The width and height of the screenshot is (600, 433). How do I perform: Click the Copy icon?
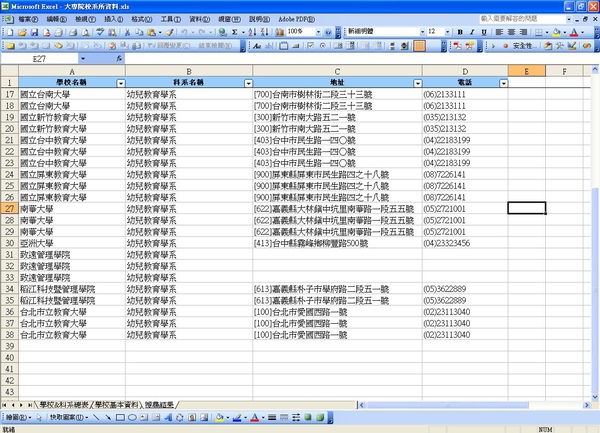pos(139,33)
